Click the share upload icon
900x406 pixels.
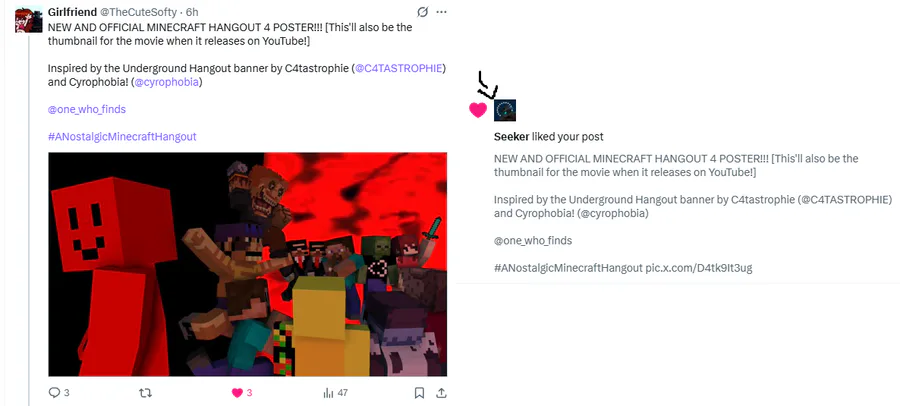pyautogui.click(x=441, y=393)
